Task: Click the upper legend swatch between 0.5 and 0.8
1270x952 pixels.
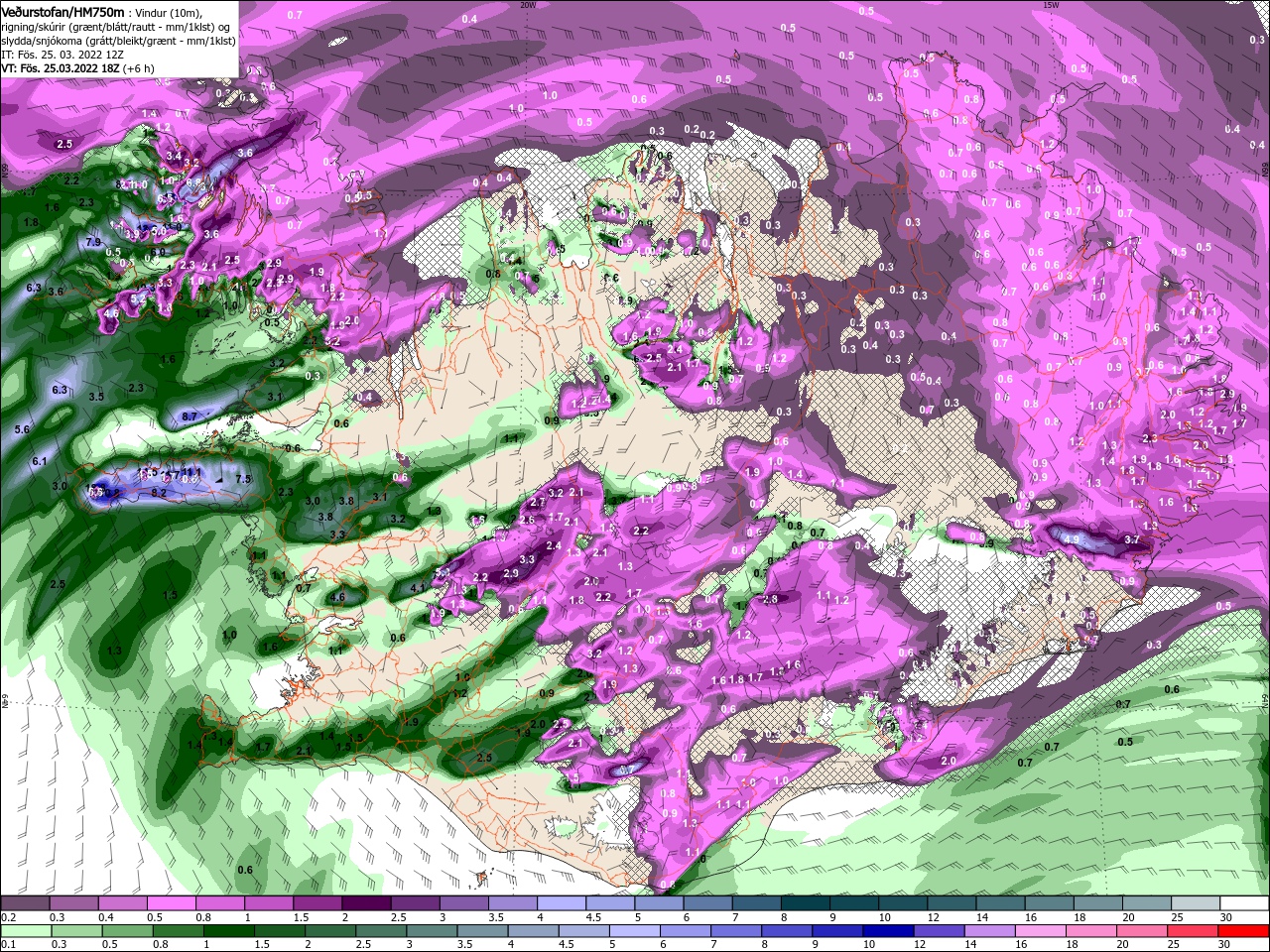Action: 172,903
